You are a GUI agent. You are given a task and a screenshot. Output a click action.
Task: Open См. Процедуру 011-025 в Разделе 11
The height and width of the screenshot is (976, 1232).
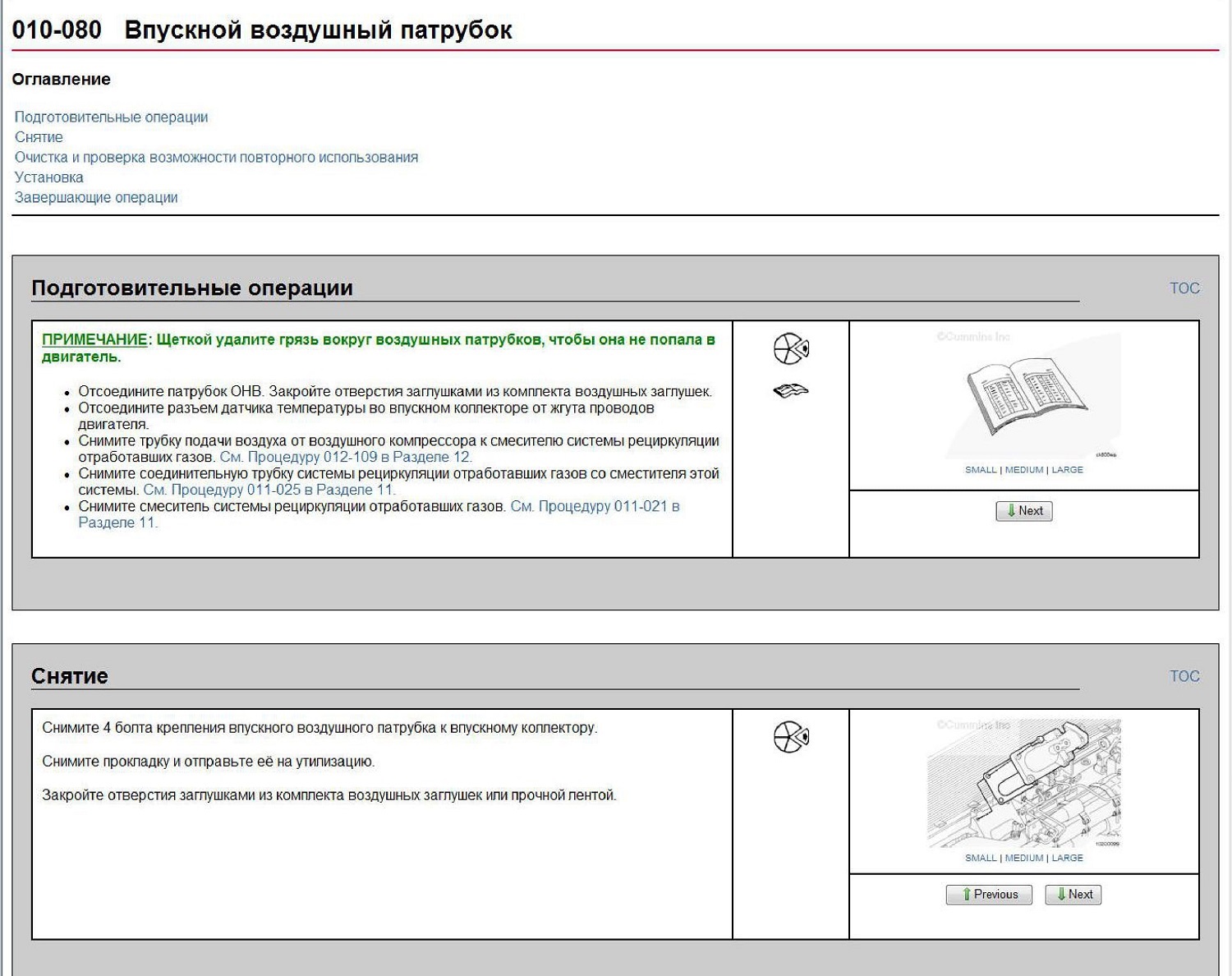(269, 490)
